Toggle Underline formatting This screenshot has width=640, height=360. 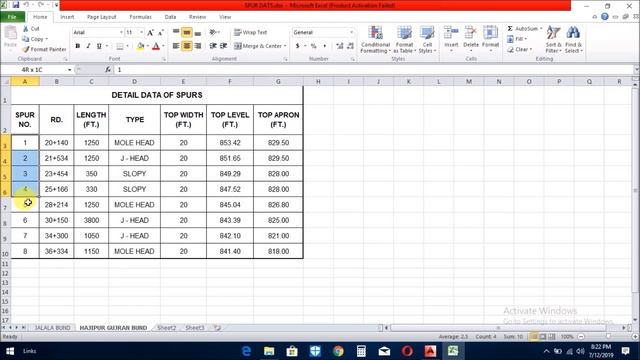tap(99, 46)
